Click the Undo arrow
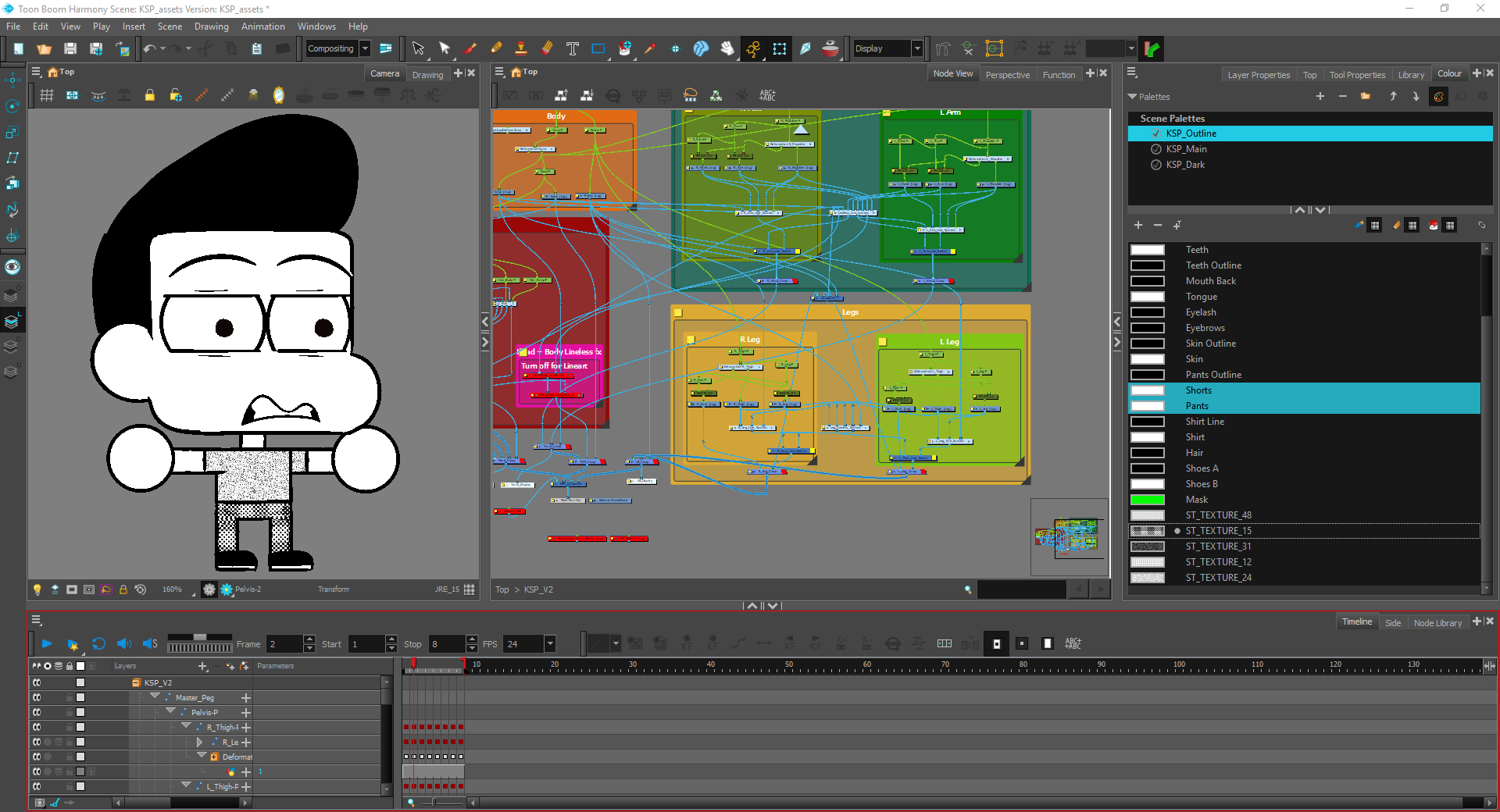The image size is (1500, 812). click(x=149, y=48)
